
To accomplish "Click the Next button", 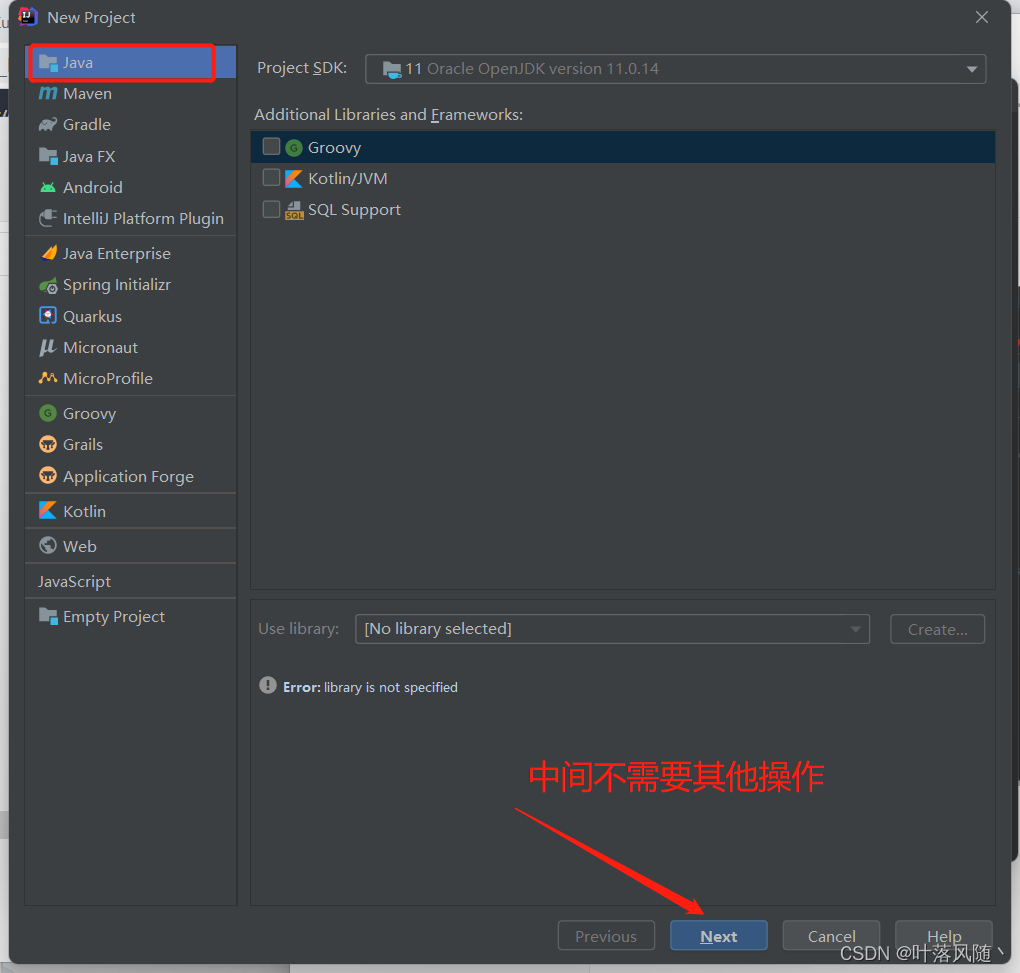I will tap(719, 936).
